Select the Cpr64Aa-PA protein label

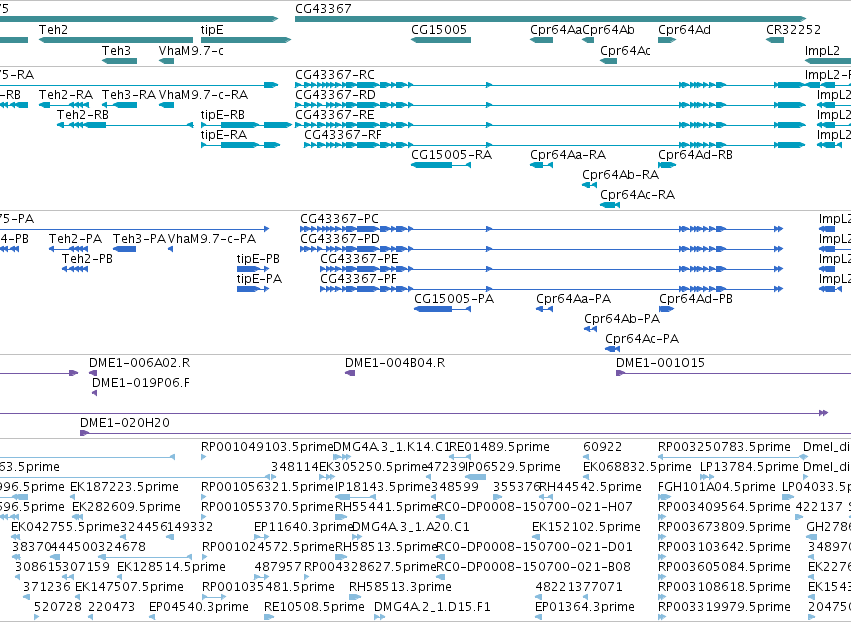[574, 299]
